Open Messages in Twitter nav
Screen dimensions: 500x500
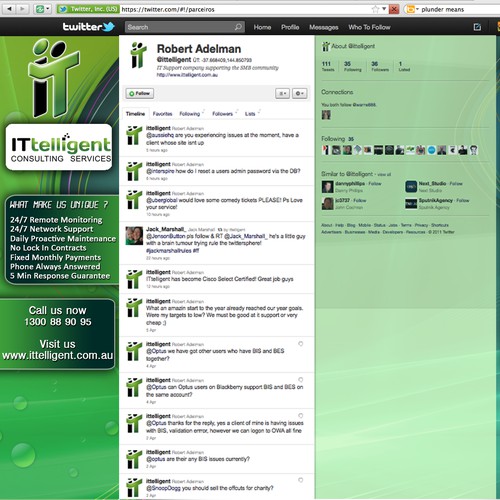pyautogui.click(x=324, y=27)
